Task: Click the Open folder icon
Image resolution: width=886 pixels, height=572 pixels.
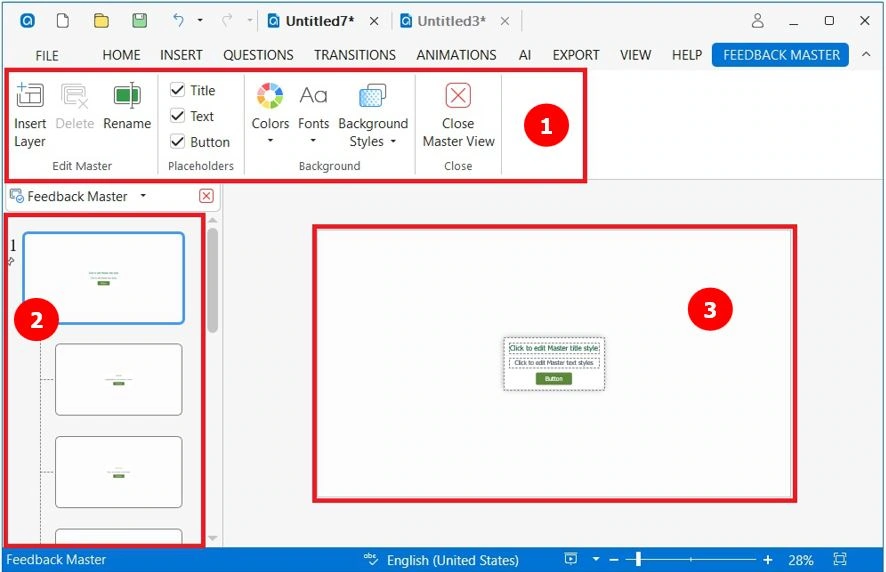Action: coord(101,21)
